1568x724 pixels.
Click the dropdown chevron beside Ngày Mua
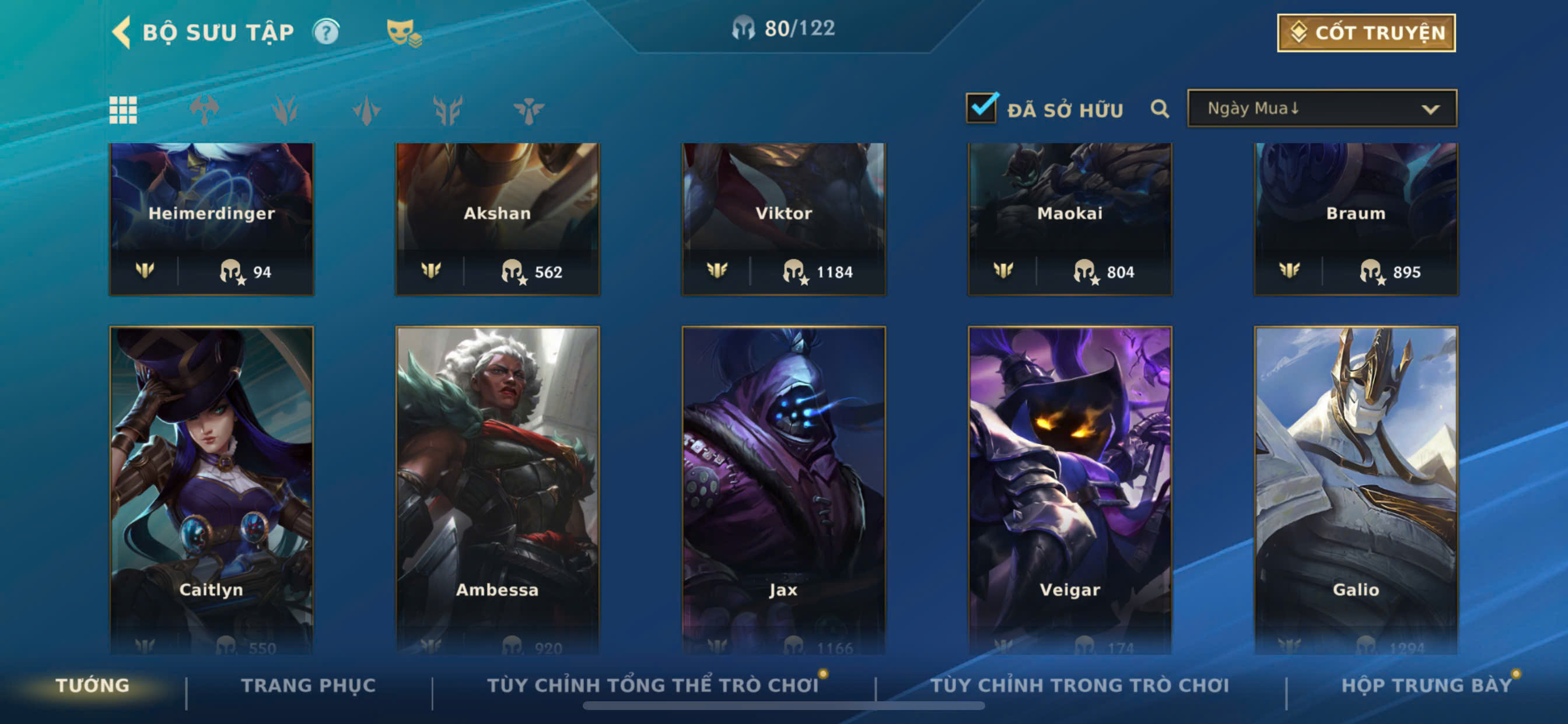[1430, 110]
